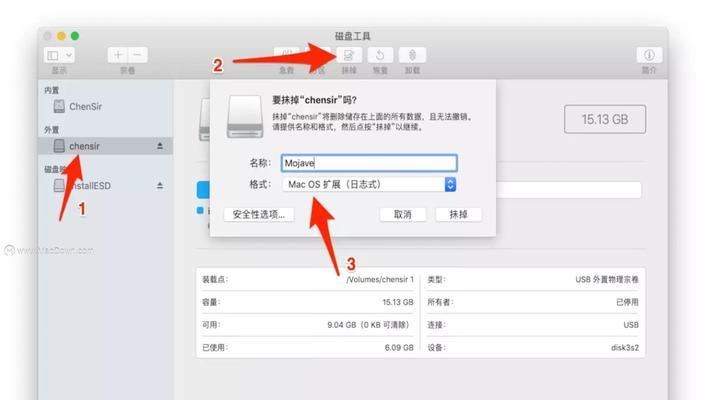The width and height of the screenshot is (706, 400).
Task: Click the Erase confirm button
Action: click(458, 214)
